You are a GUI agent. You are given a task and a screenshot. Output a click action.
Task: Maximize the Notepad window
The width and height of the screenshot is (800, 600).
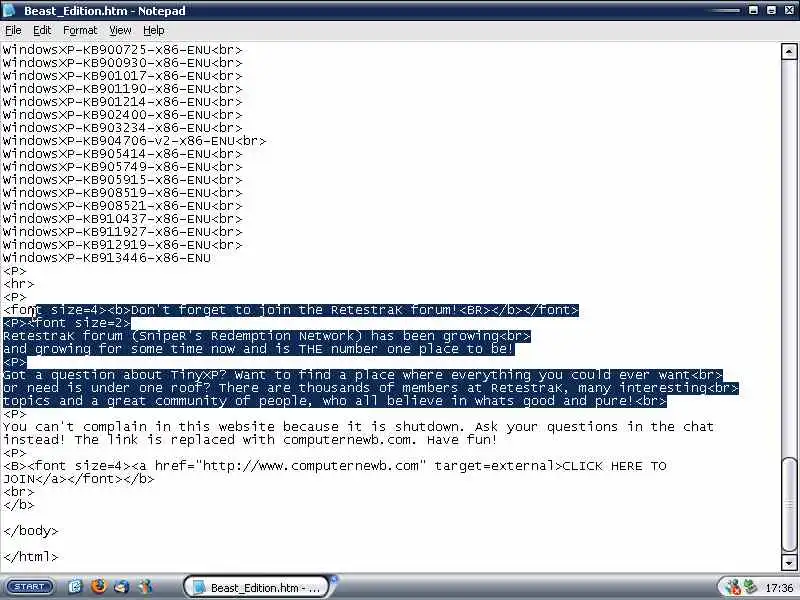(x=771, y=10)
